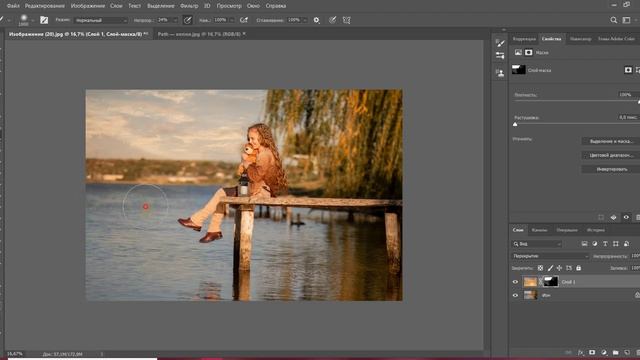Switch to Каналы tab
The image size is (640, 360).
click(539, 230)
